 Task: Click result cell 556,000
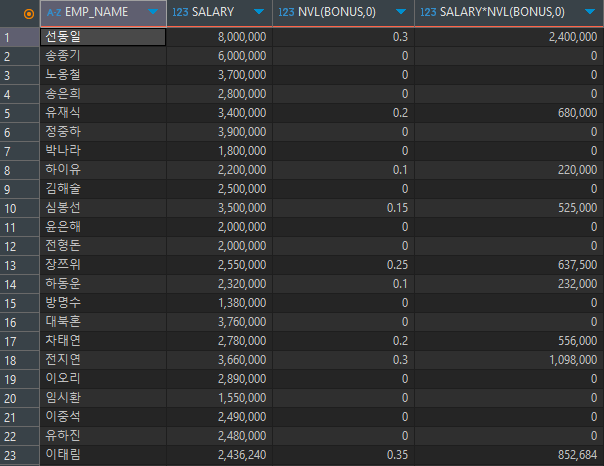pos(509,341)
